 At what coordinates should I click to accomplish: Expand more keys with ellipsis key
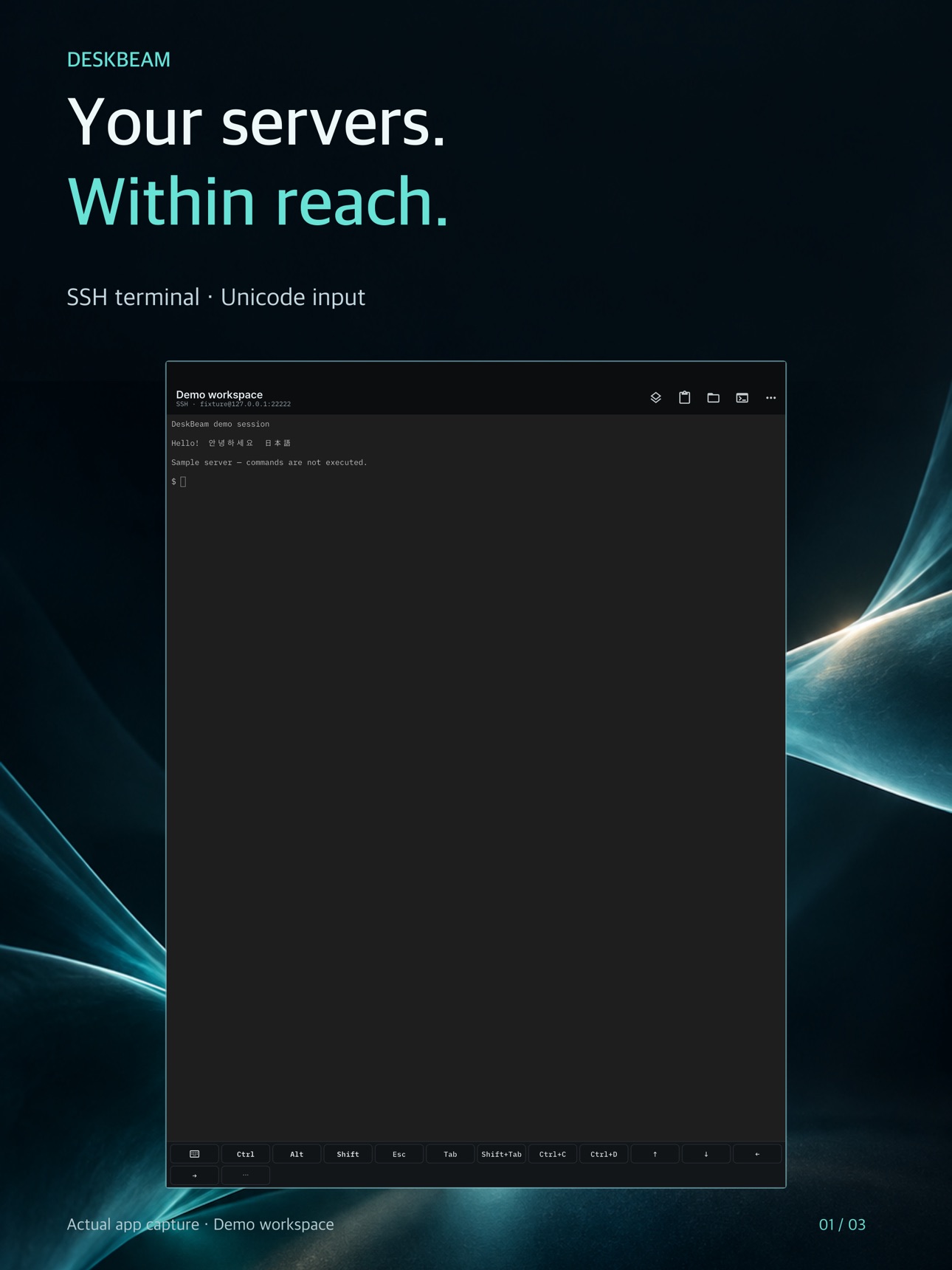click(x=246, y=1175)
